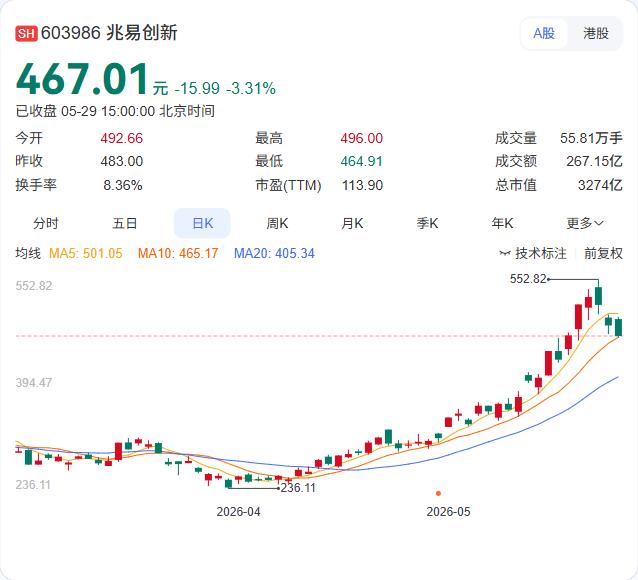This screenshot has width=638, height=580.
Task: Select the 分时 chart tab
Action: (x=46, y=223)
